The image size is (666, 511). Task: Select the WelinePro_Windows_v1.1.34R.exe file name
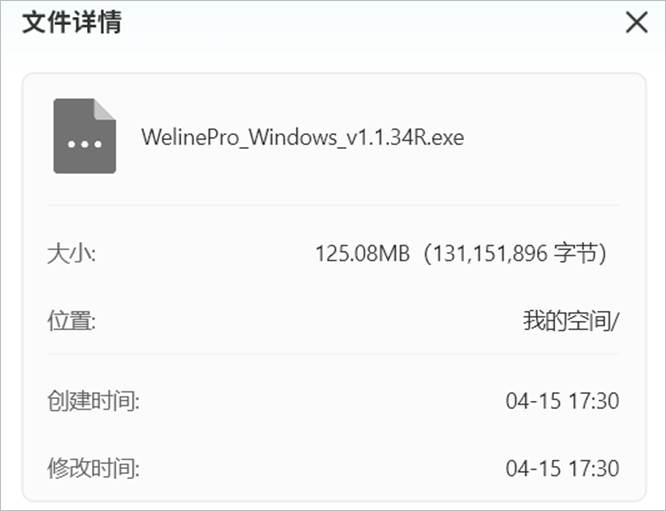(302, 137)
